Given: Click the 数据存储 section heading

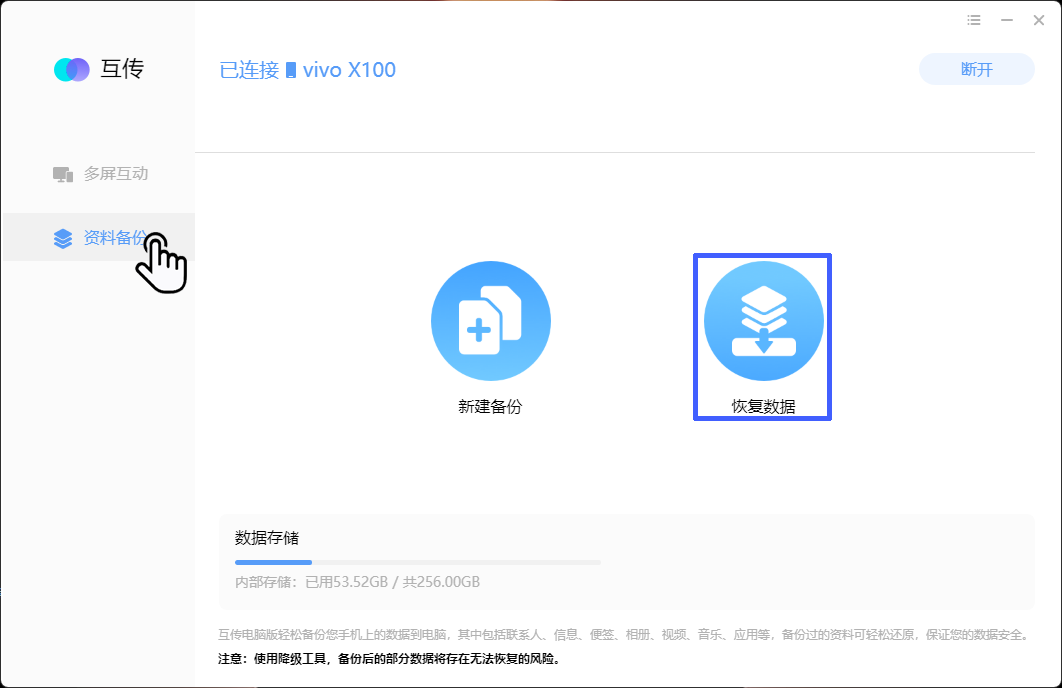Looking at the screenshot, I should (267, 538).
